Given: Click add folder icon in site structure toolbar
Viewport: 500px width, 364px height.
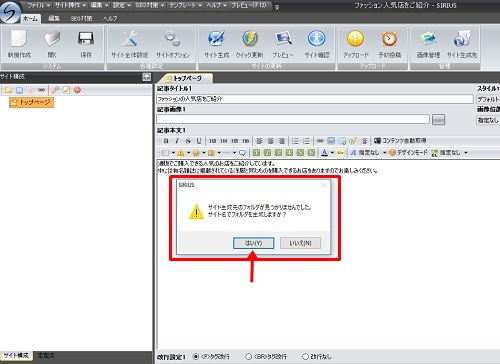Looking at the screenshot, I should click(9, 90).
